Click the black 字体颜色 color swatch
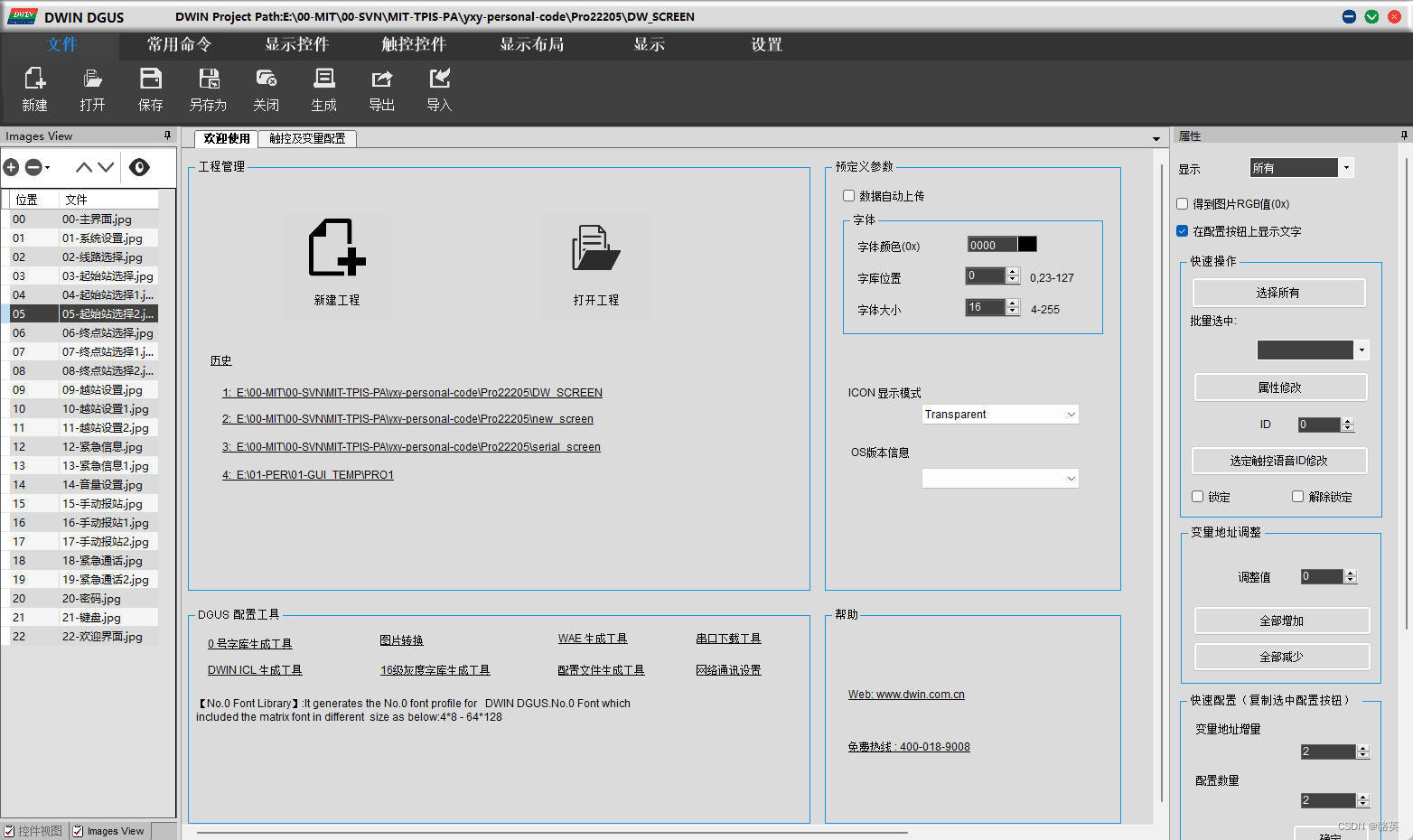The image size is (1413, 840). [x=1027, y=244]
